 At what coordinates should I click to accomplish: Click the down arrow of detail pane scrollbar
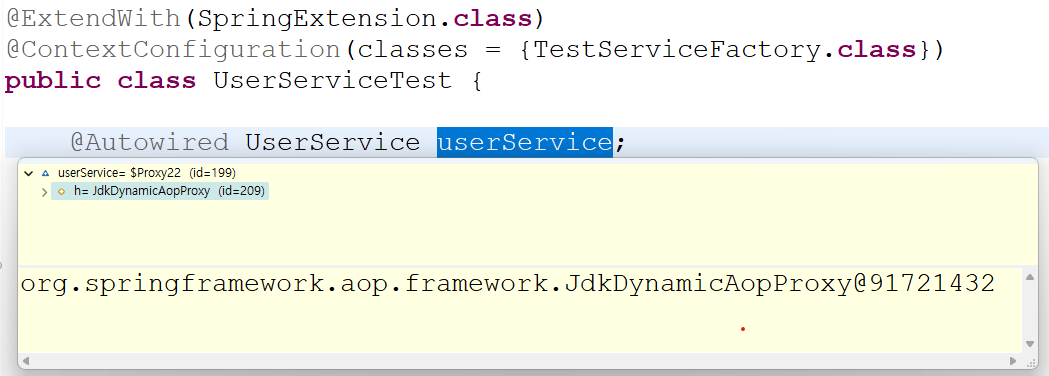click(1030, 344)
